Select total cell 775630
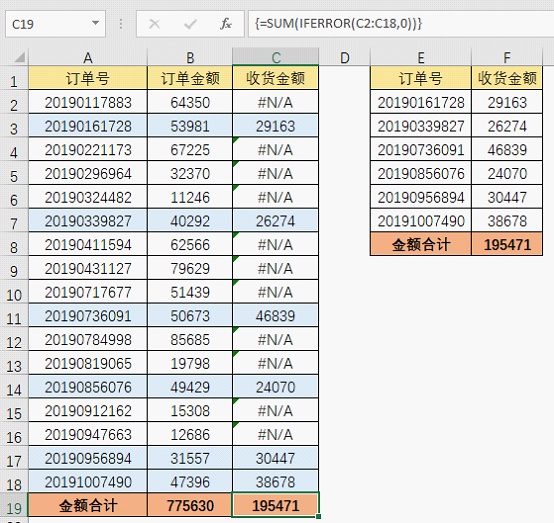 [190, 505]
